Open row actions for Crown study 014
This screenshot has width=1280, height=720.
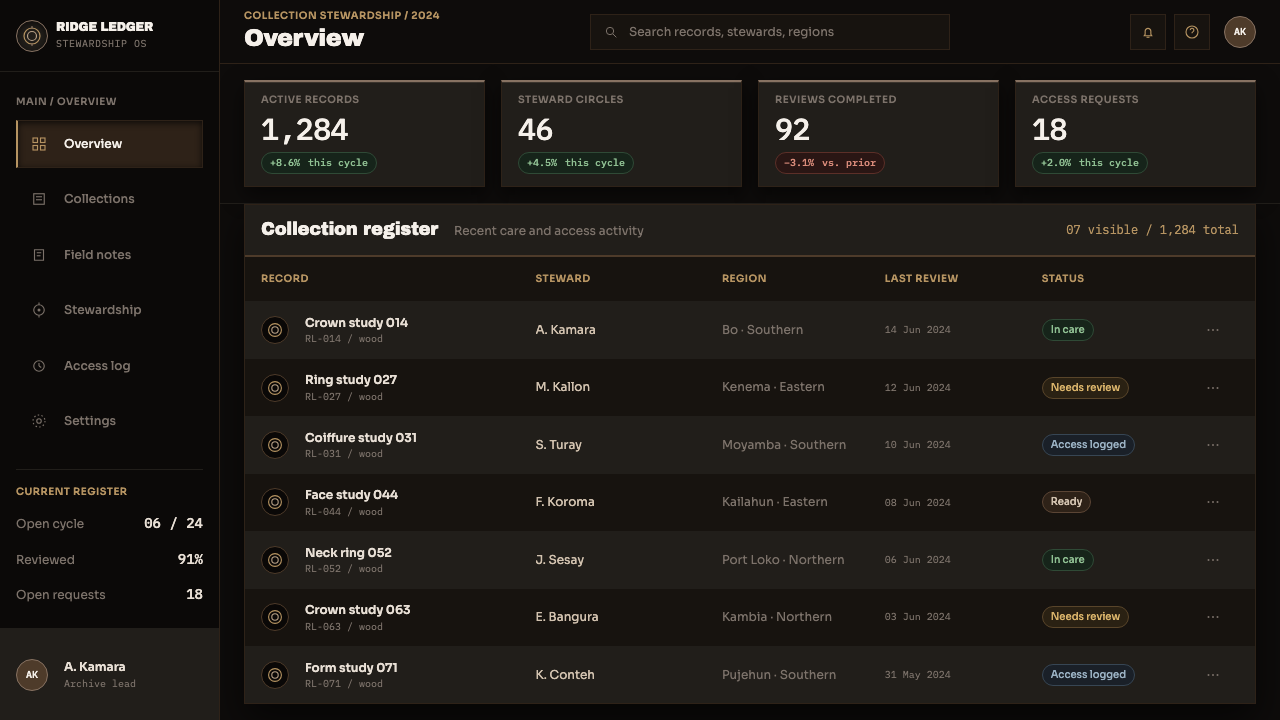[x=1213, y=330]
